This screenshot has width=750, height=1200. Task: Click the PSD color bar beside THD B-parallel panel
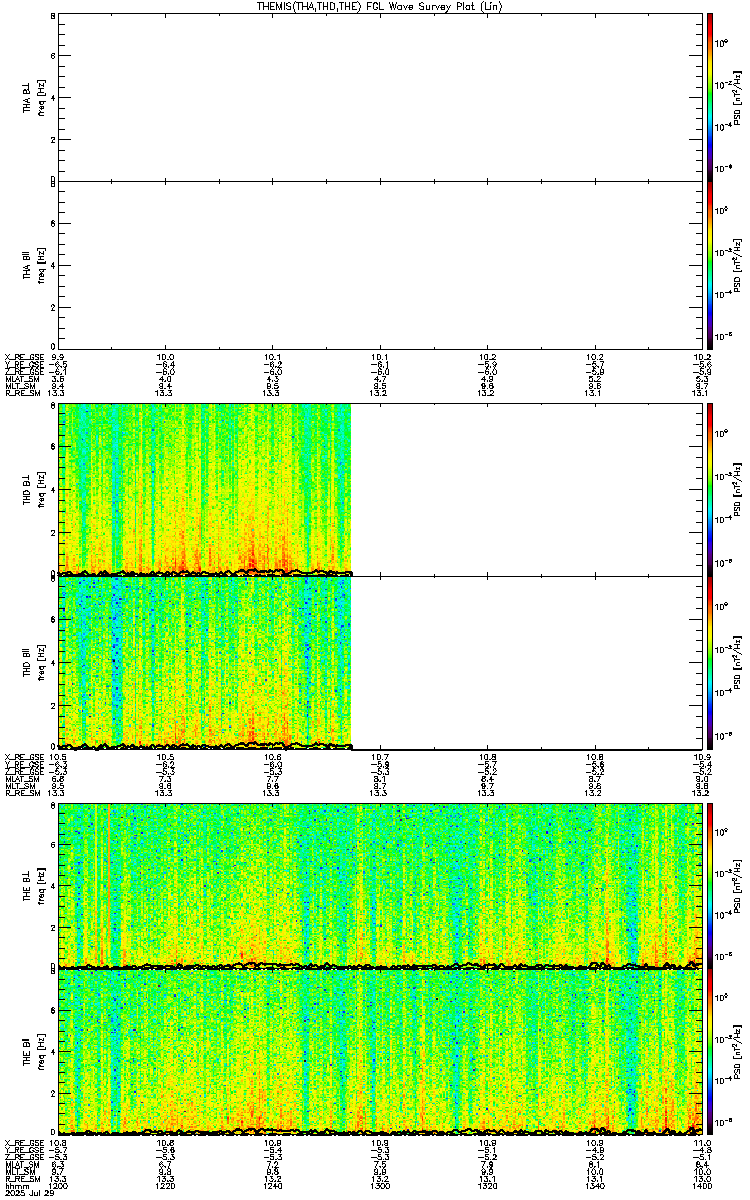709,661
